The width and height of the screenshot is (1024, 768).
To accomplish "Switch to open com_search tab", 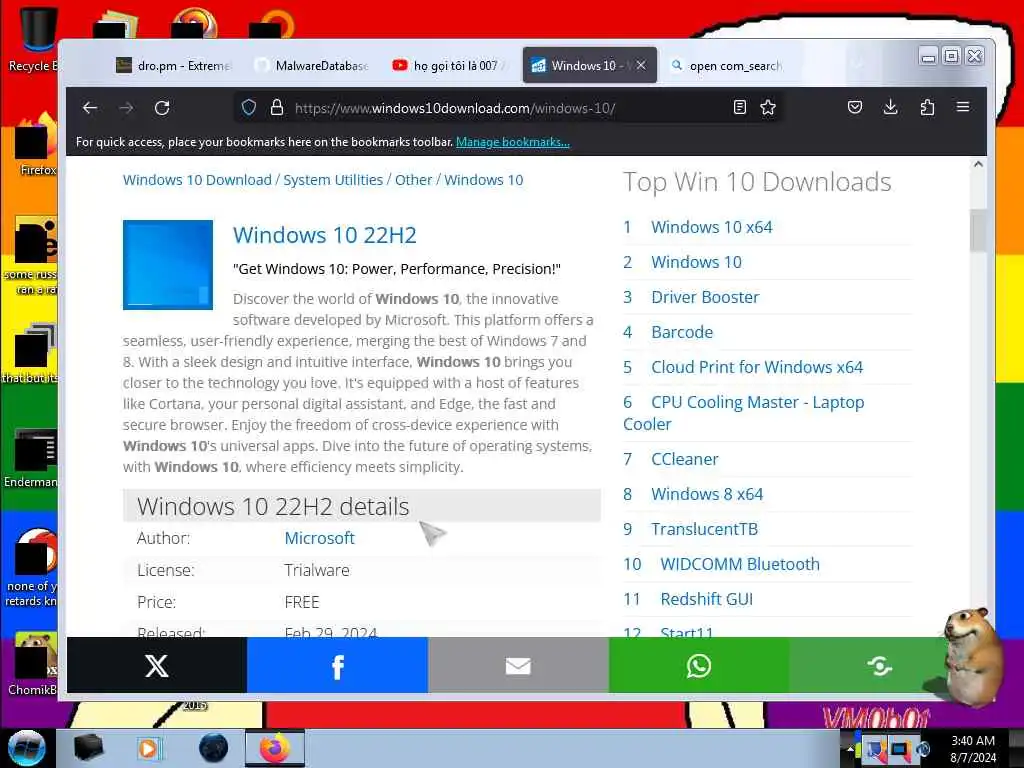I will 726,65.
